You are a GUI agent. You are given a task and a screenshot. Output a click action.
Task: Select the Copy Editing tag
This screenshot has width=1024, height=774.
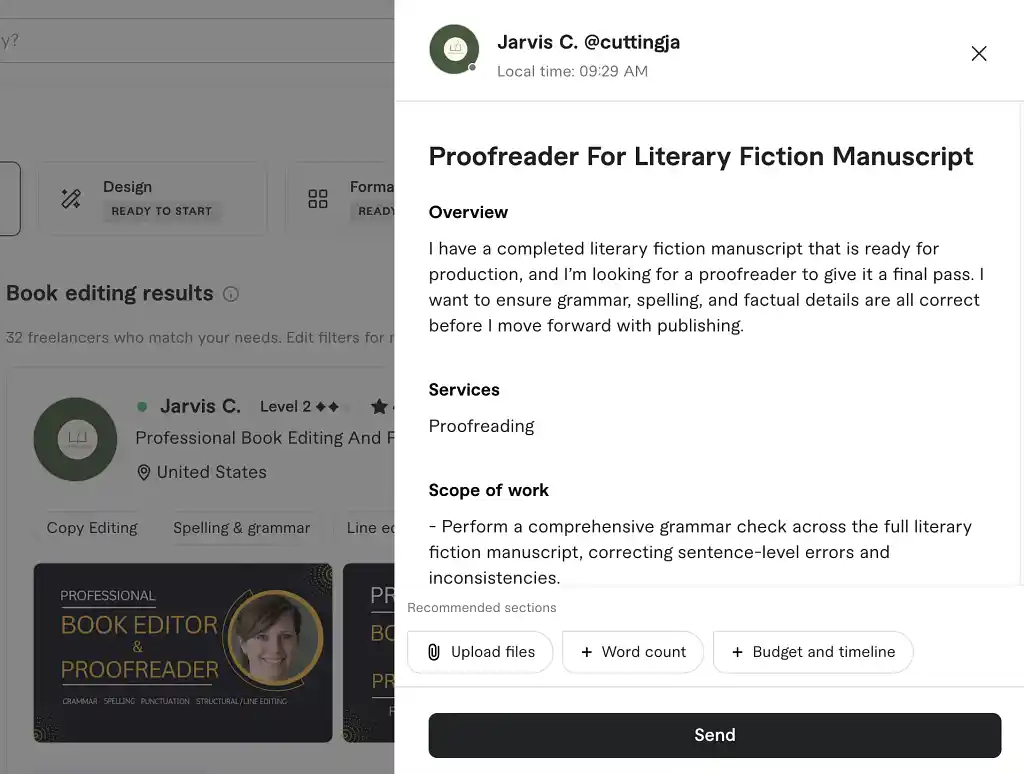(92, 528)
